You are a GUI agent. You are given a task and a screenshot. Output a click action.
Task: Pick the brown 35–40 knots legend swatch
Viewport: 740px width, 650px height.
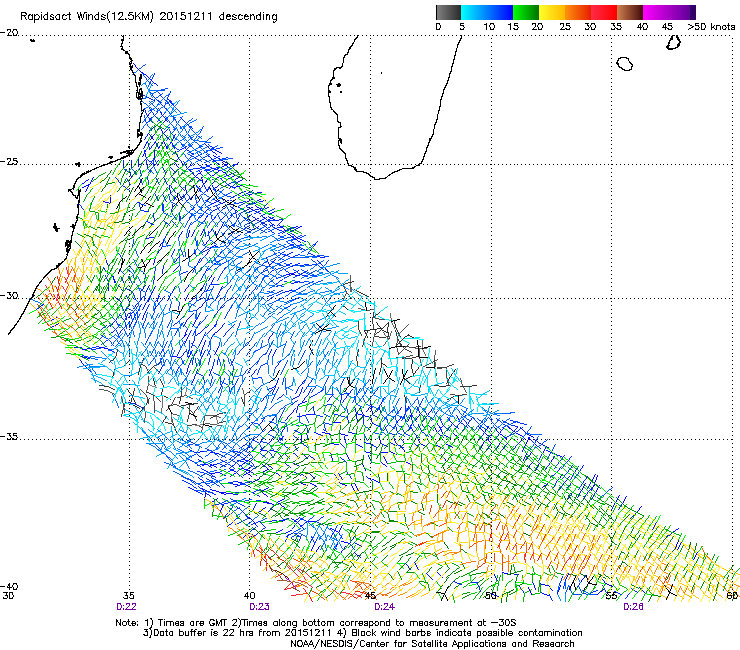pyautogui.click(x=630, y=12)
